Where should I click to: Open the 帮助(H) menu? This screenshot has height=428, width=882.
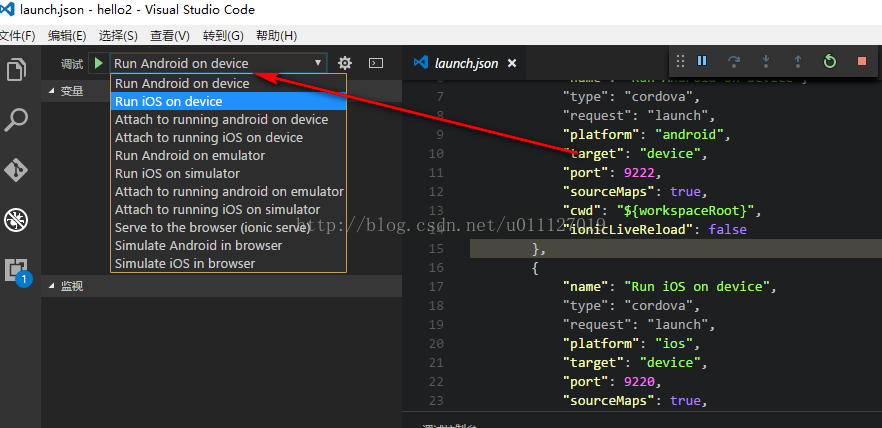click(x=276, y=36)
